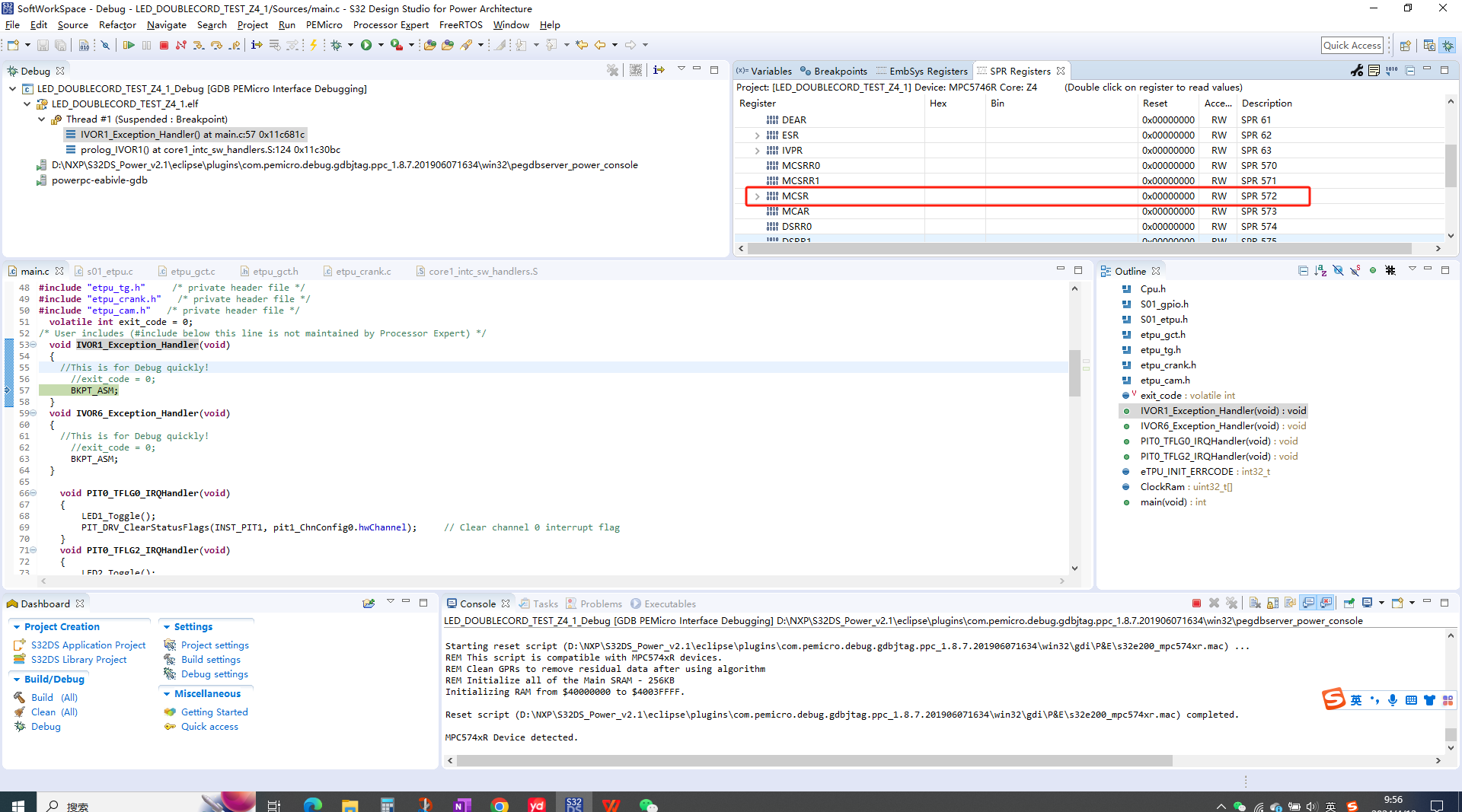Screen dimensions: 1462x812
Task: Expand the ESR register entry
Action: click(756, 135)
